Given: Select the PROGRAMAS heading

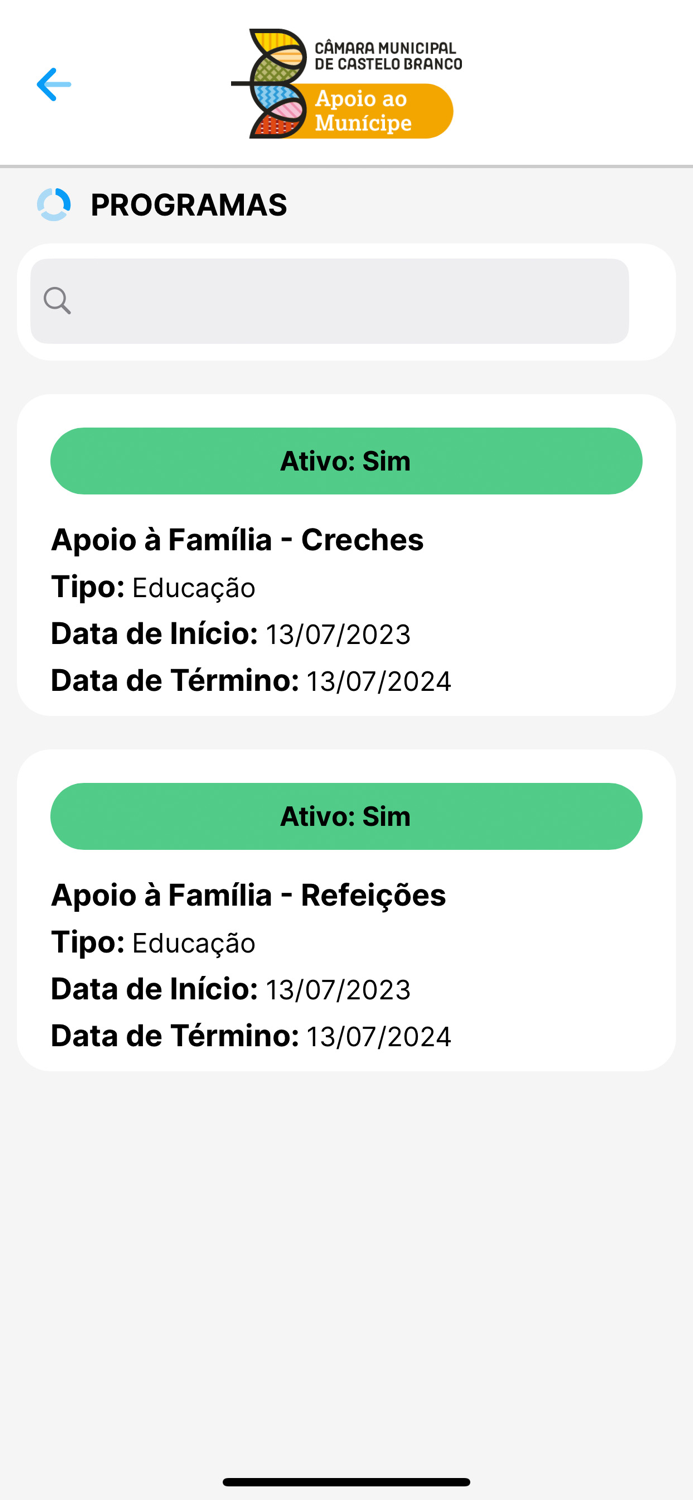Looking at the screenshot, I should [x=188, y=204].
